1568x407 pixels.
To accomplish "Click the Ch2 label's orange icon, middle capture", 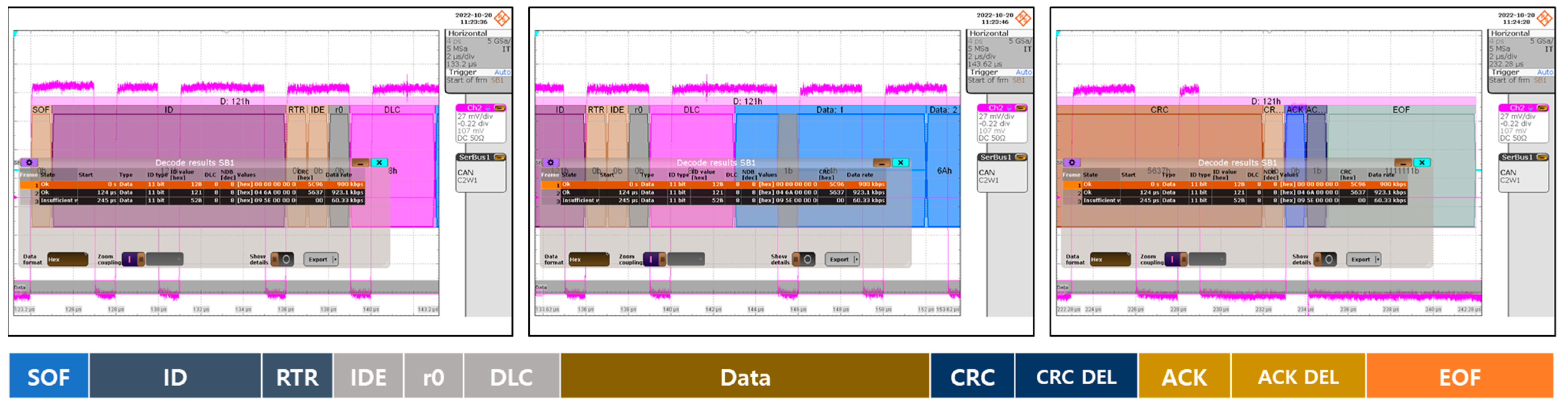I will pos(1021,108).
